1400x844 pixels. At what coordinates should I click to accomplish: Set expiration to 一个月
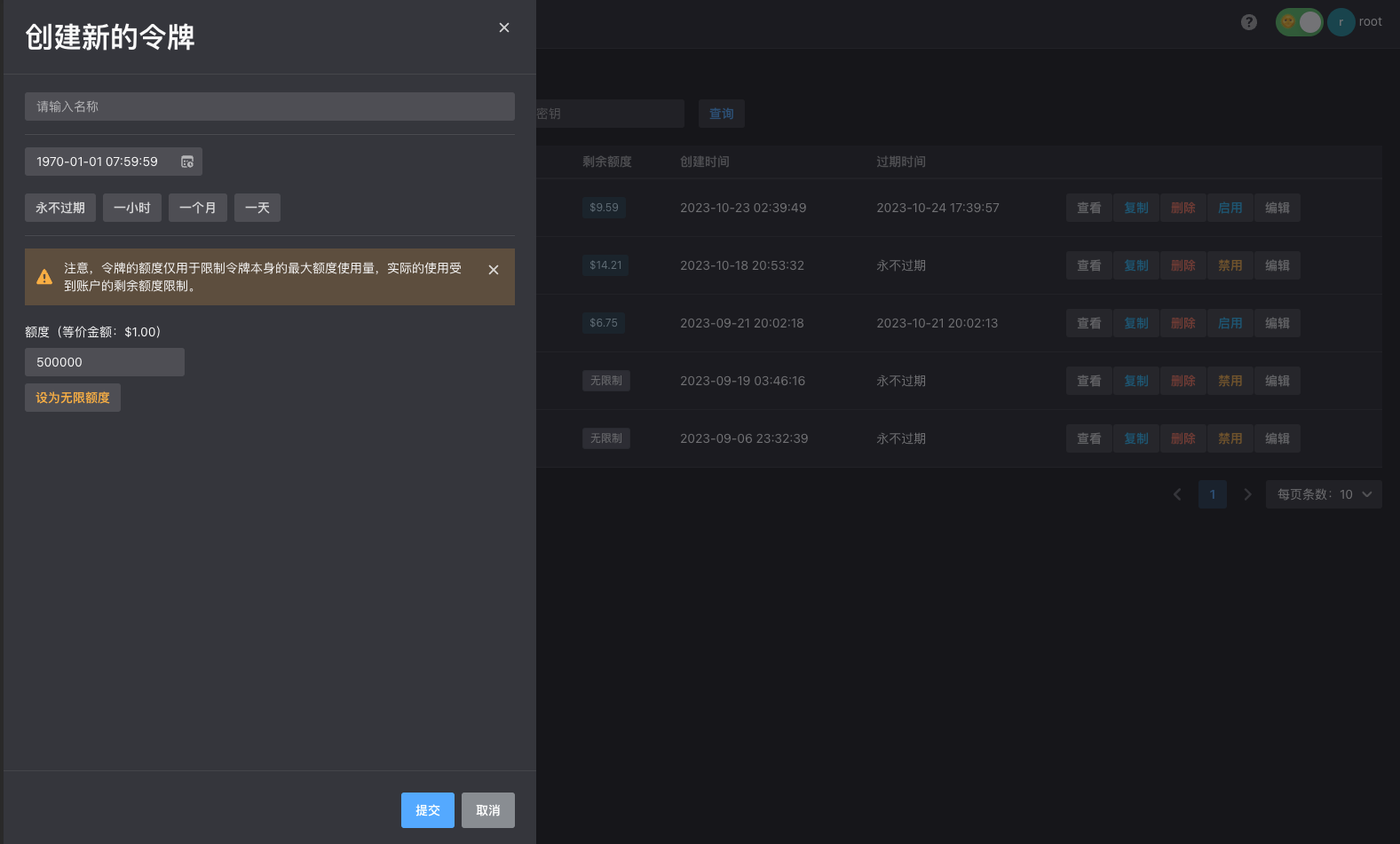click(197, 208)
